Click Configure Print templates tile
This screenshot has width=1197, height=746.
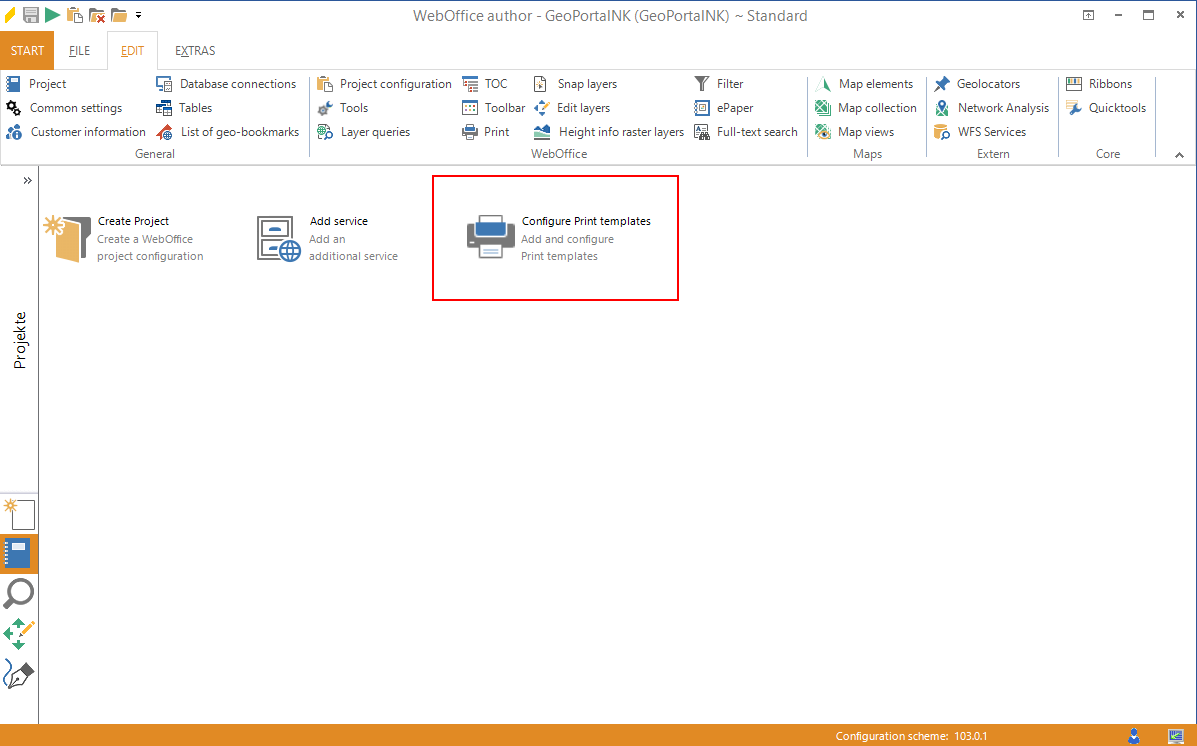(559, 238)
